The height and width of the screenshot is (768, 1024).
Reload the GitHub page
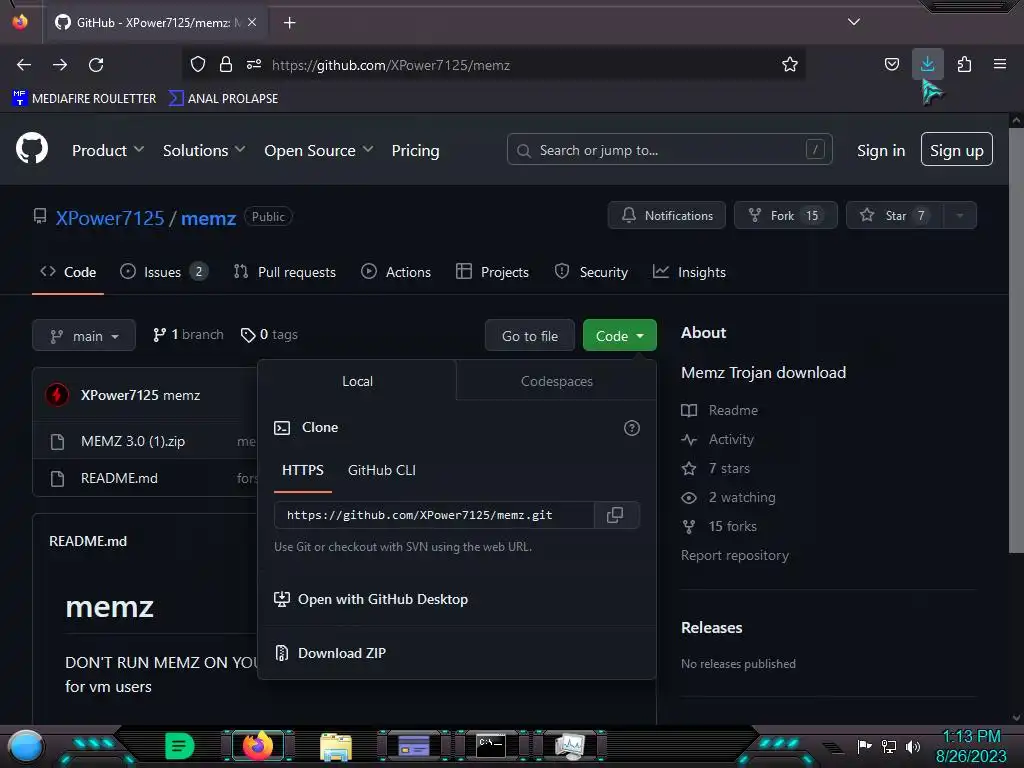(96, 65)
